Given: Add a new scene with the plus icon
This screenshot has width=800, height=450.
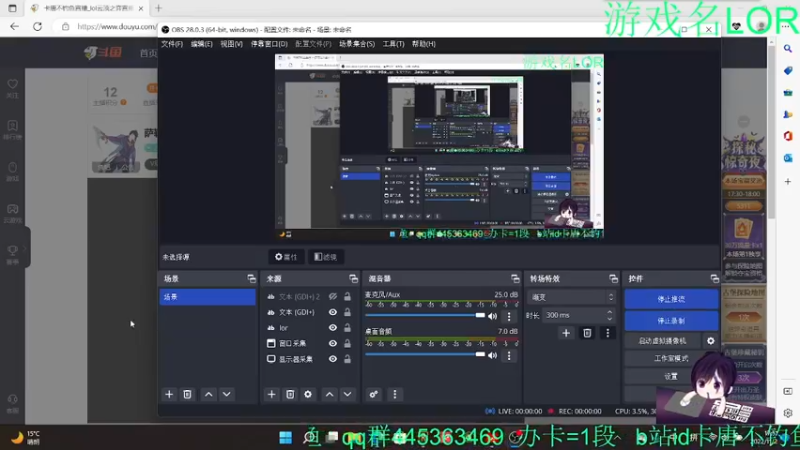Looking at the screenshot, I should (169, 394).
